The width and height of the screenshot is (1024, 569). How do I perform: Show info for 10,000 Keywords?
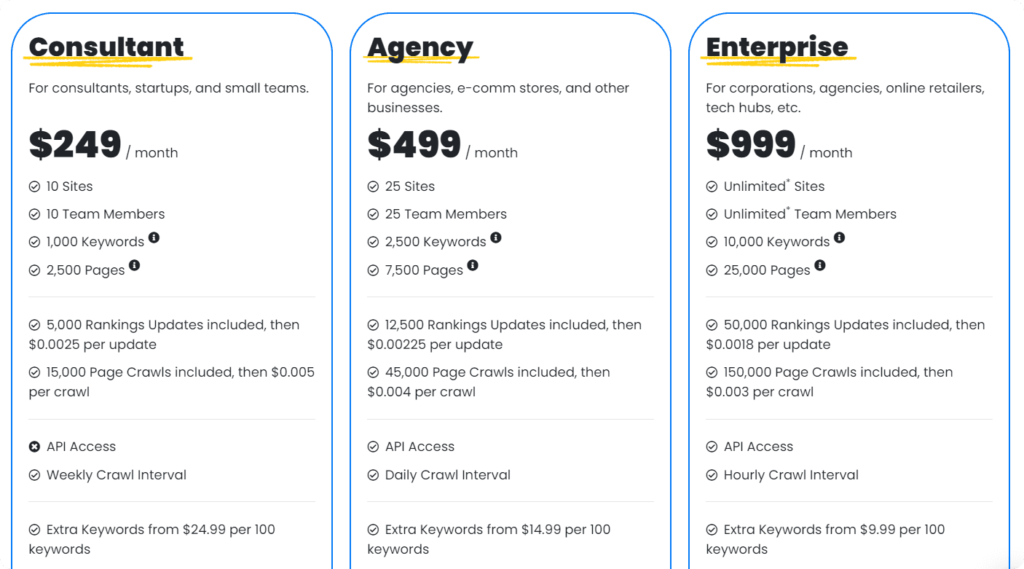click(x=839, y=238)
